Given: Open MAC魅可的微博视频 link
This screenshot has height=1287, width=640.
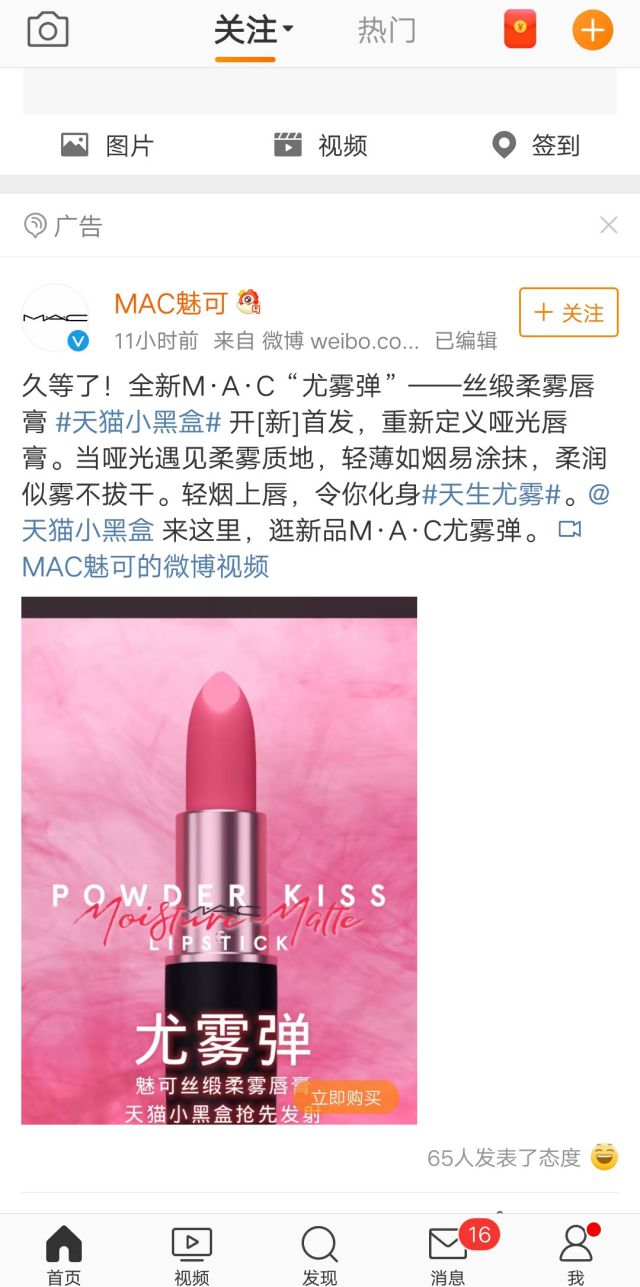Looking at the screenshot, I should (146, 566).
